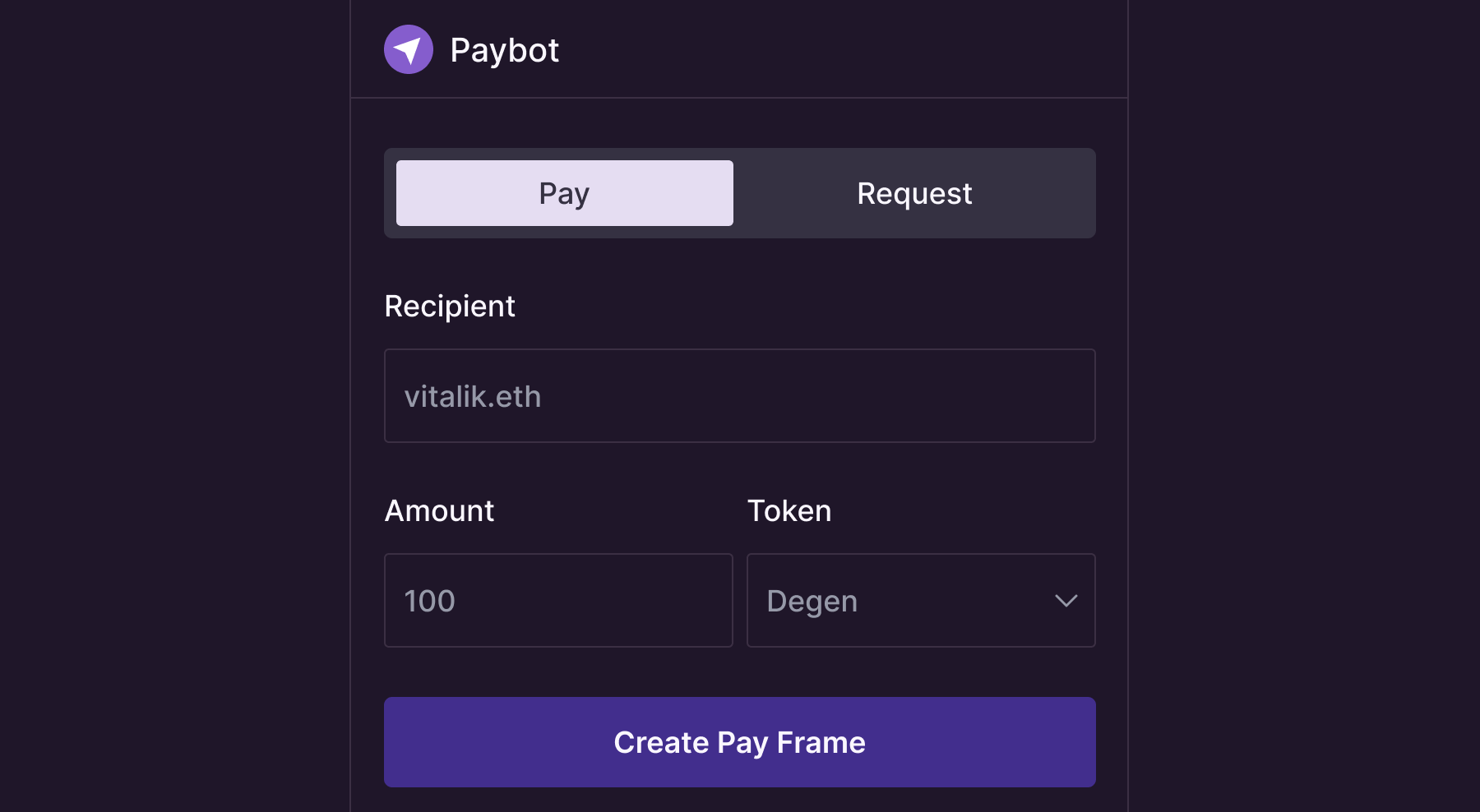Focus the Recipient input field
This screenshot has width=1480, height=812.
[739, 396]
